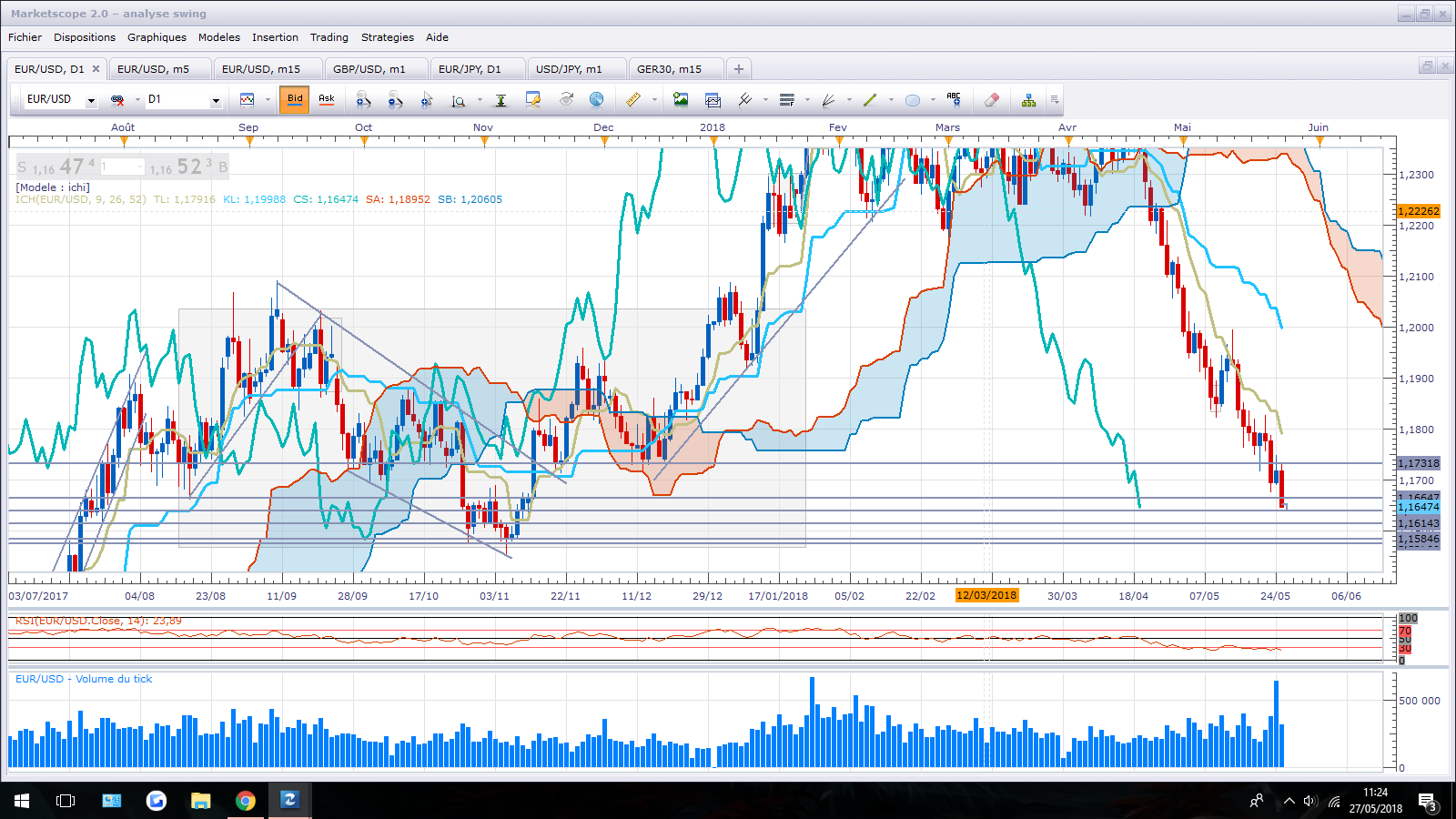Click the zoom out magnifier icon
1456x819 pixels.
[395, 100]
